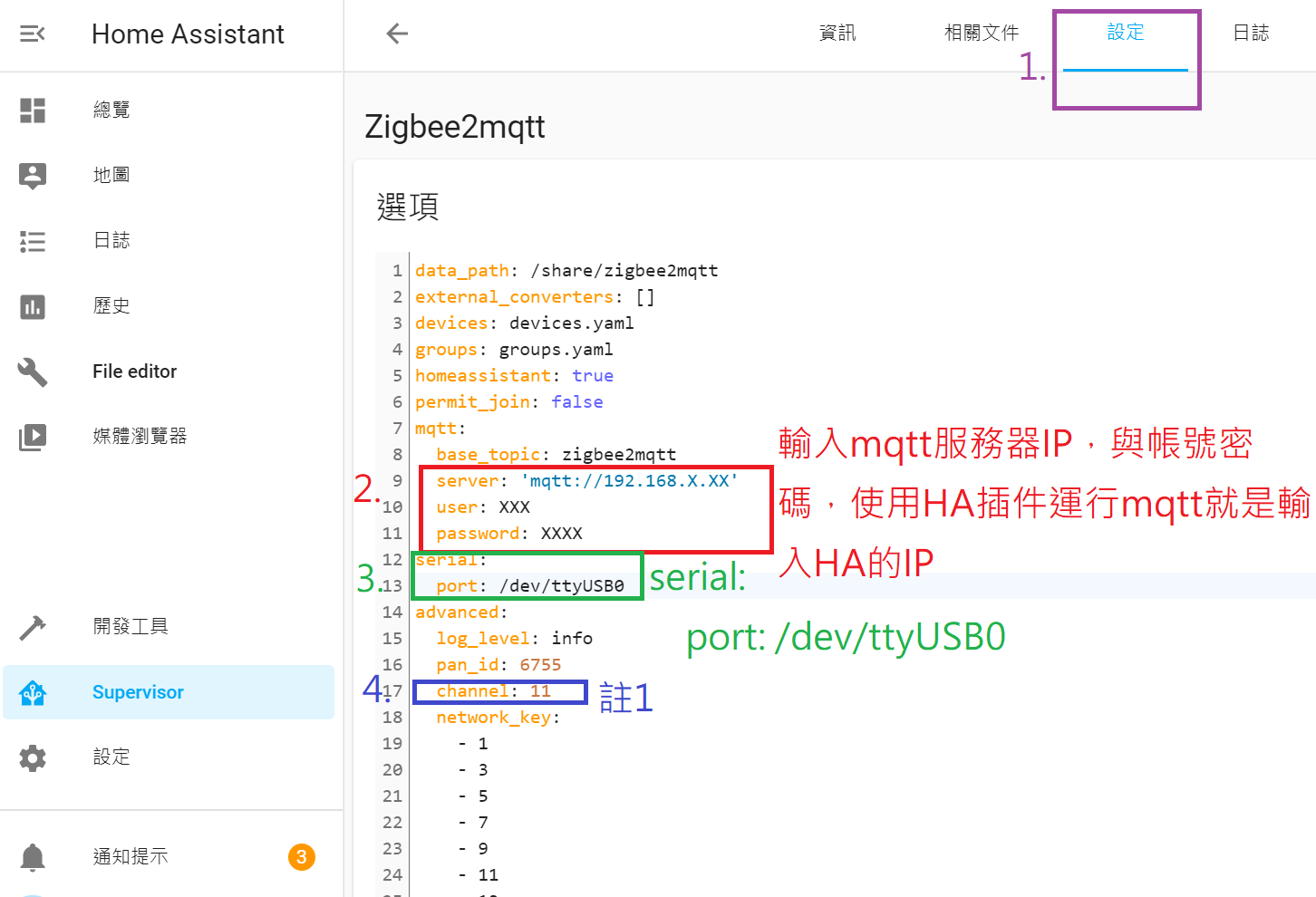Viewport: 1316px width, 897px height.
Task: Click the Home Assistant title
Action: click(x=188, y=34)
